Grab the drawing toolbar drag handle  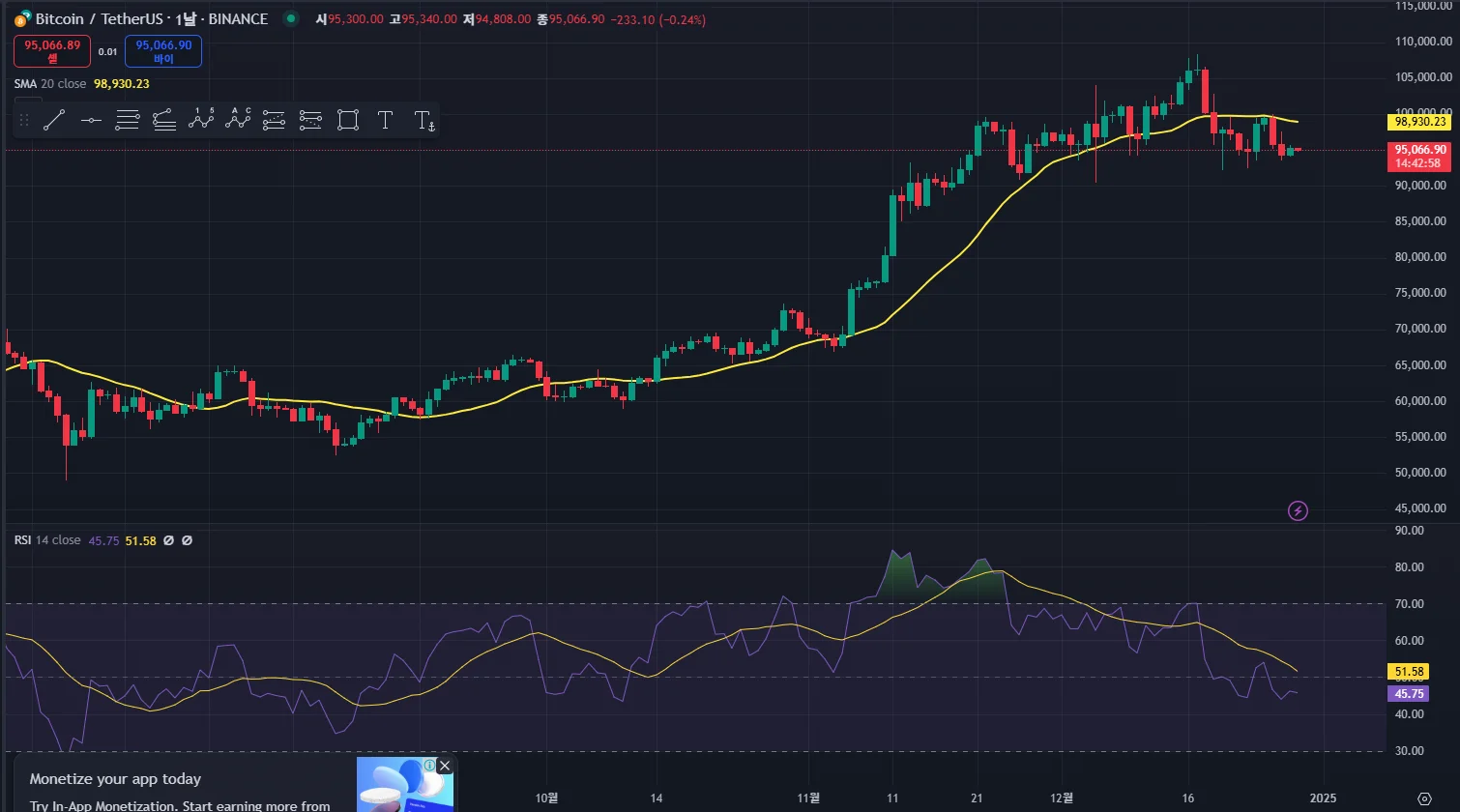(x=24, y=120)
